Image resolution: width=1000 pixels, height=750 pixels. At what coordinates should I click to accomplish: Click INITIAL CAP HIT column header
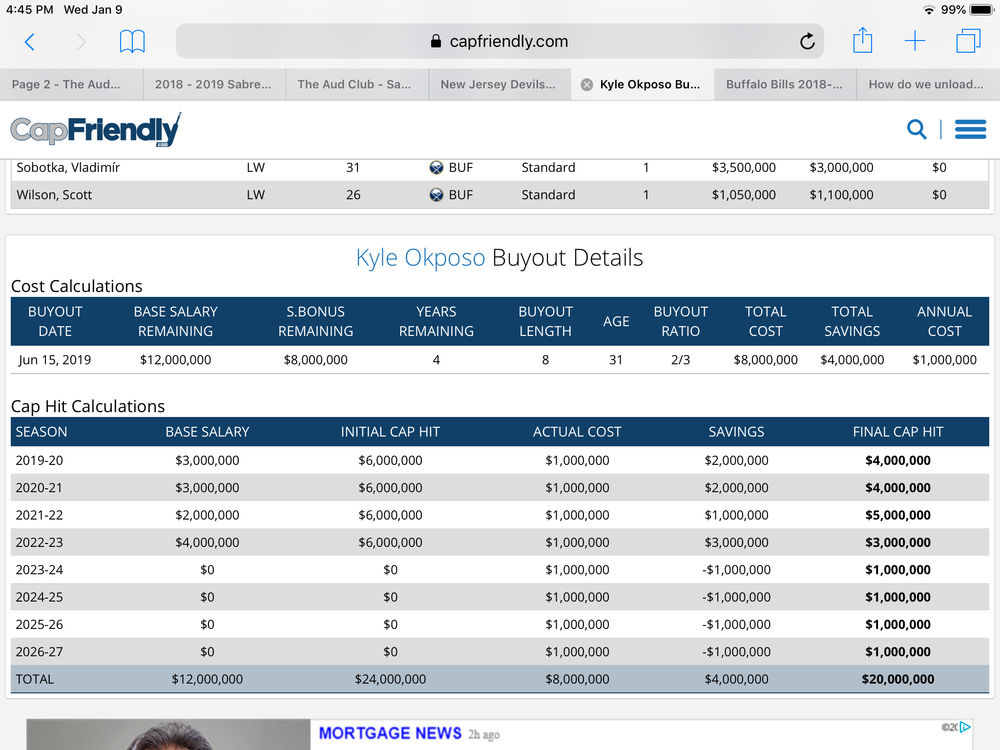(x=390, y=432)
